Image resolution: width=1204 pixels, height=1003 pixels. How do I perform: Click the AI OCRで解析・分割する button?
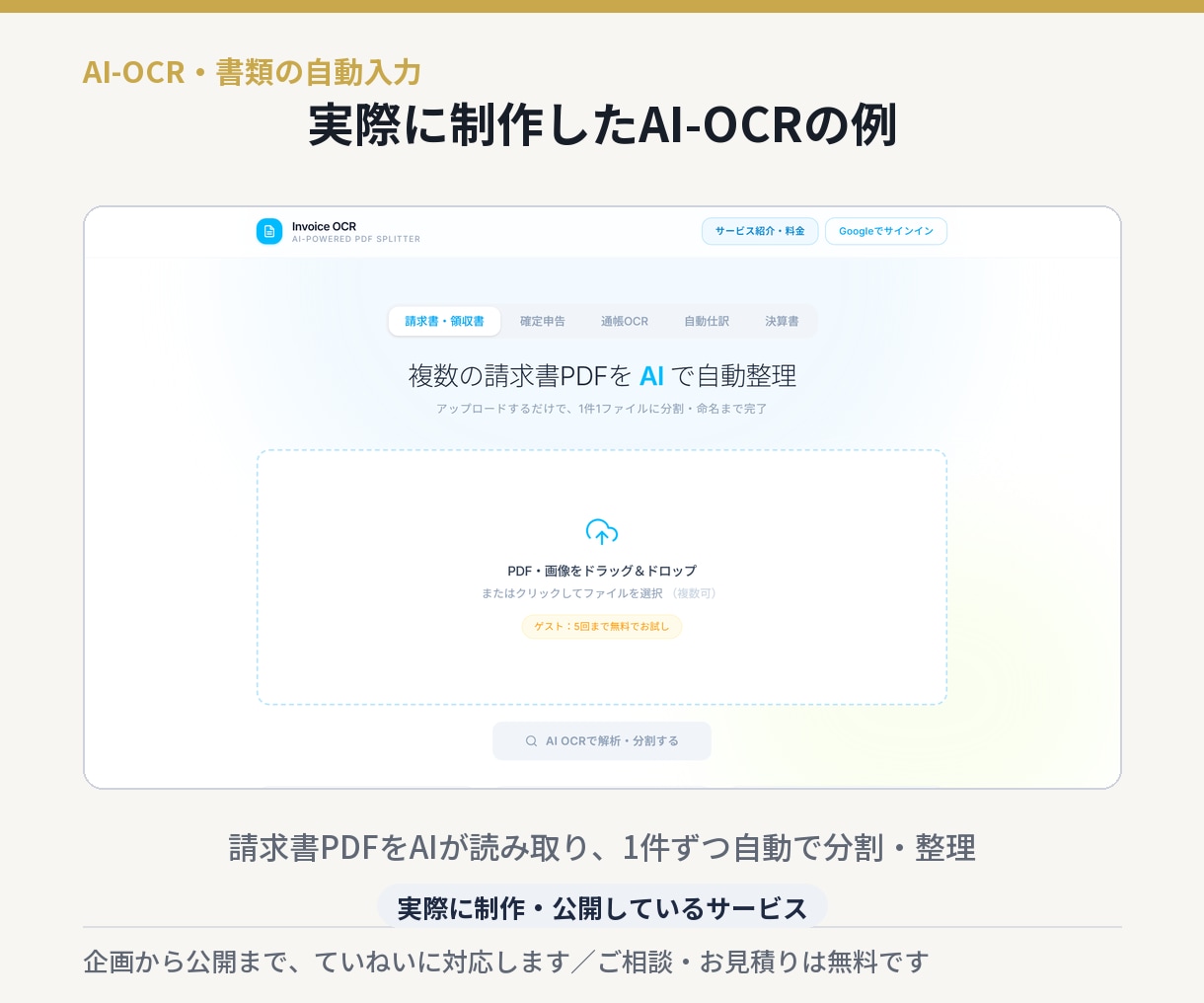[602, 740]
